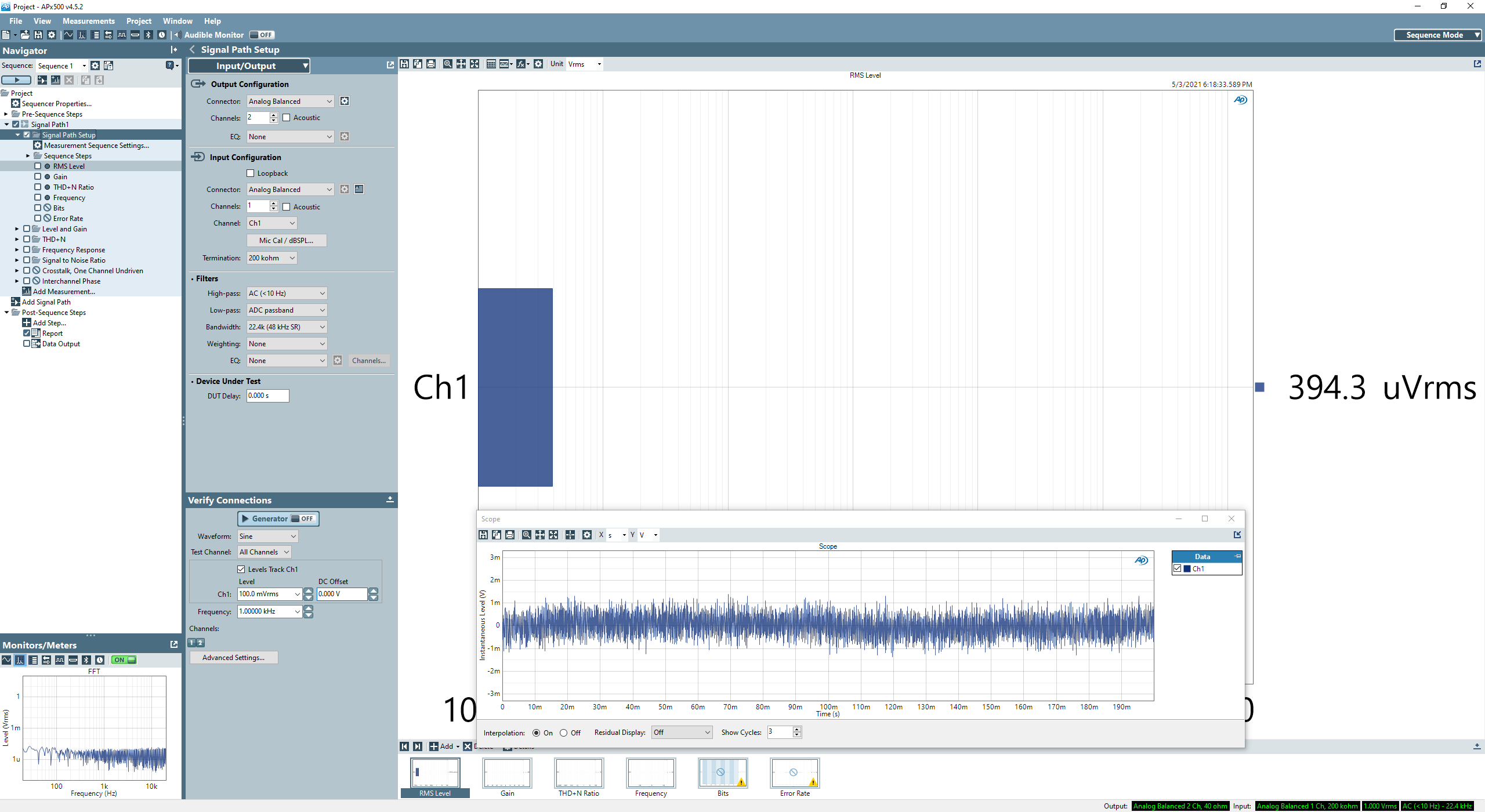Click Ch1 blue color swatch in Scope legend

point(1187,569)
